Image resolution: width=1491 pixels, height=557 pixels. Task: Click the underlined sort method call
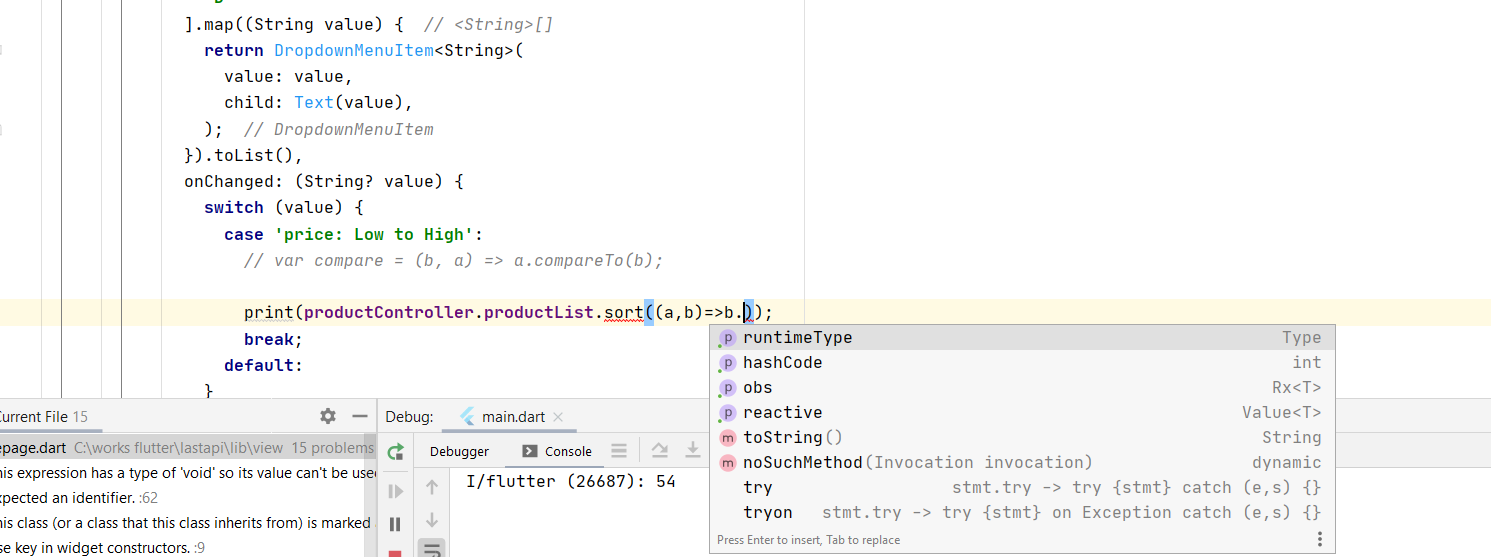tap(623, 313)
